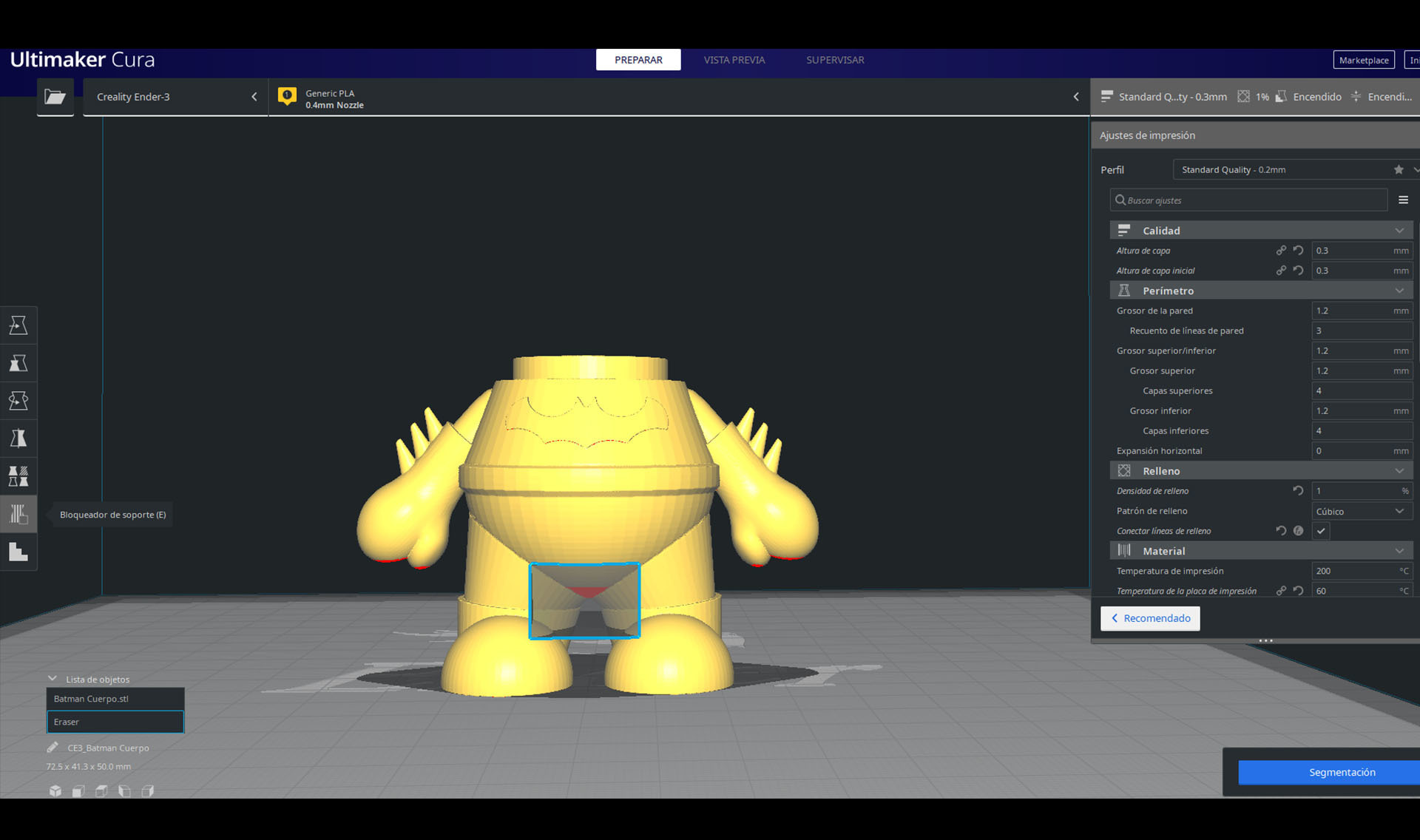
Task: Select the Rotate tool in left toolbar
Action: 18,401
